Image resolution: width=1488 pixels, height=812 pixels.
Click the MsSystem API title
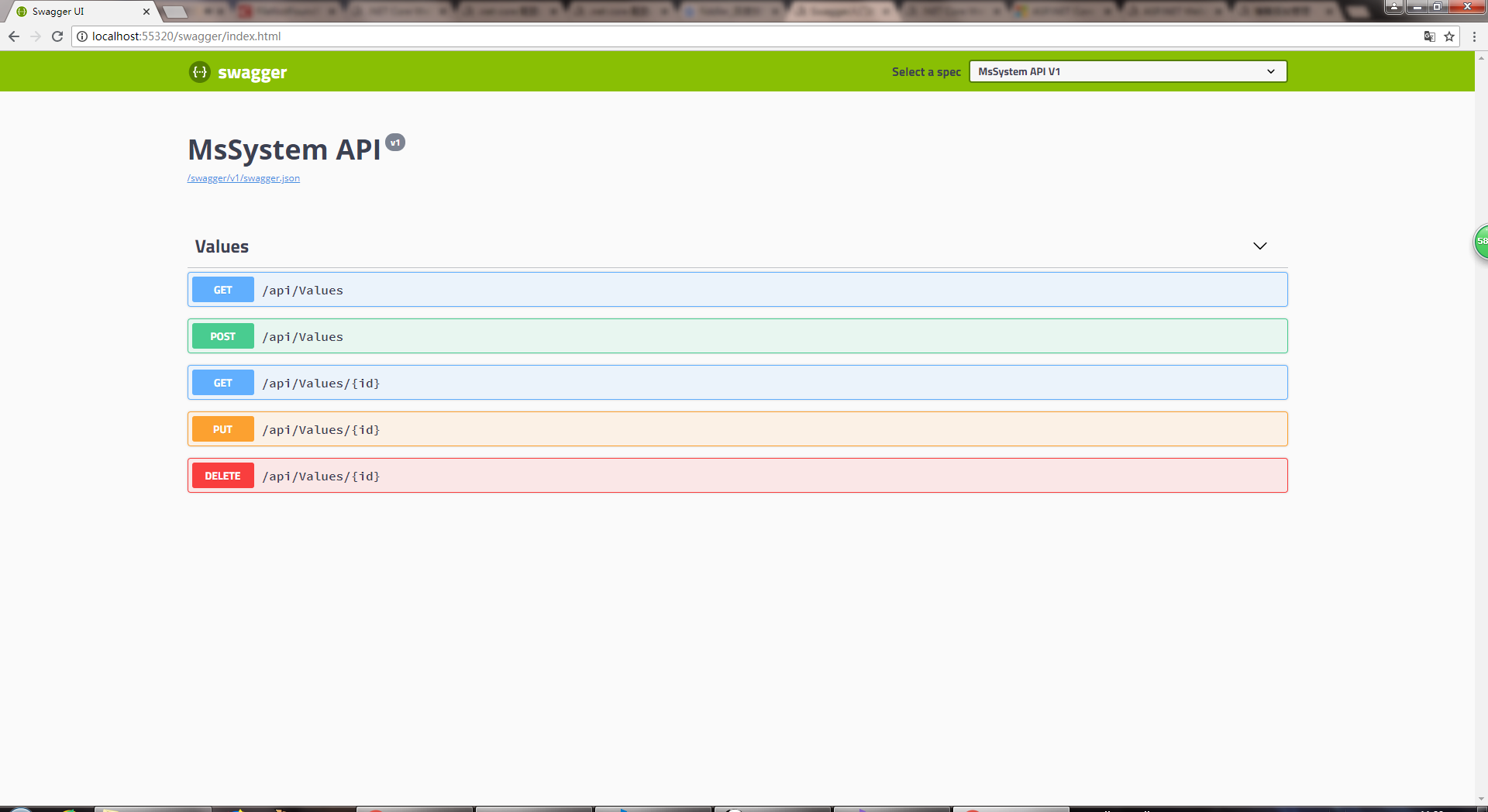click(x=284, y=150)
